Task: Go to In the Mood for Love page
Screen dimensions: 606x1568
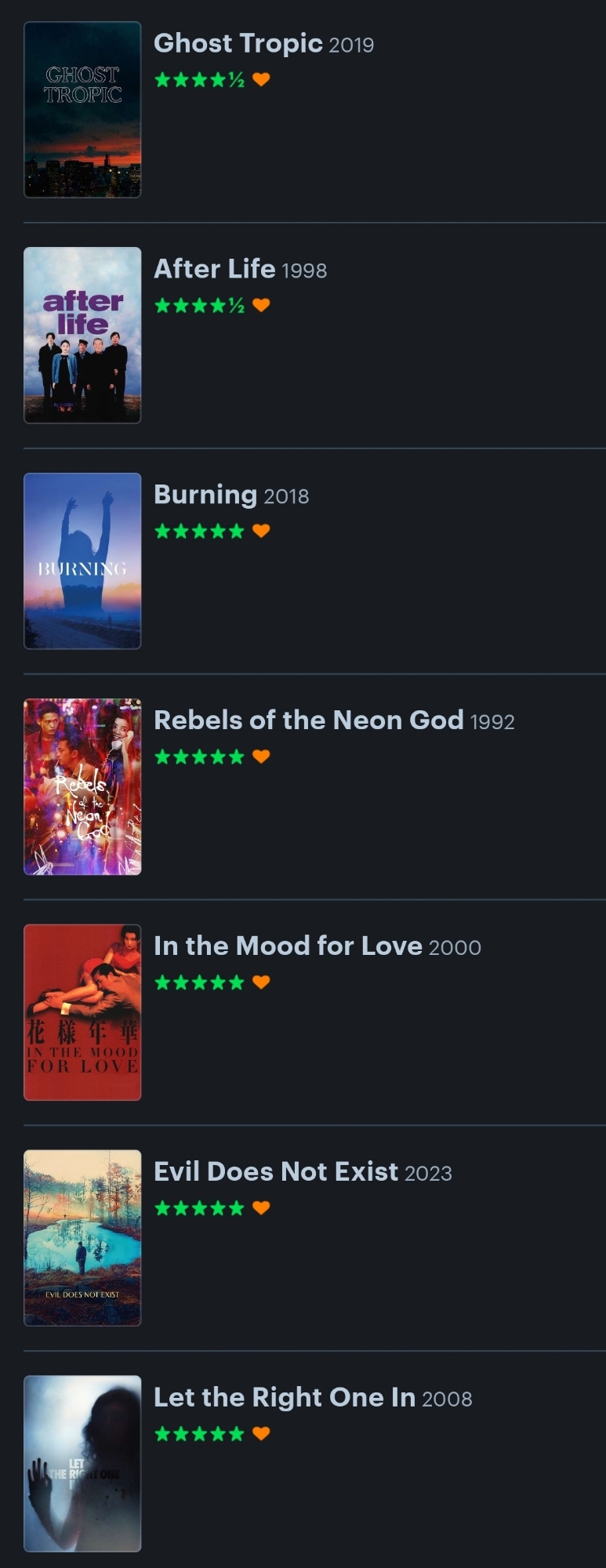Action: (288, 946)
